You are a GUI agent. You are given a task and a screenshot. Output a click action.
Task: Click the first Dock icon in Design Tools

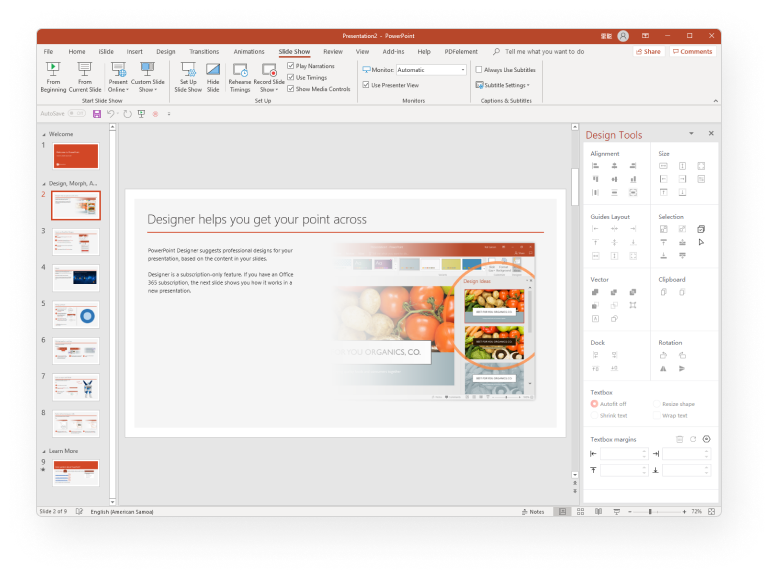595,355
